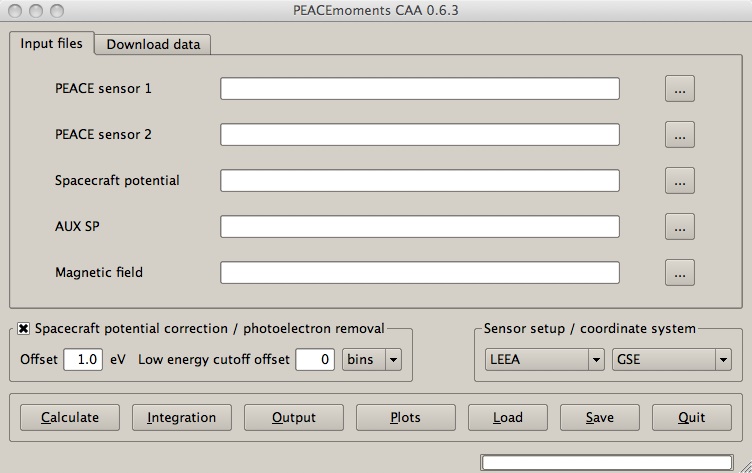Load a saved configuration
Screen dimensions: 752x473
click(508, 417)
